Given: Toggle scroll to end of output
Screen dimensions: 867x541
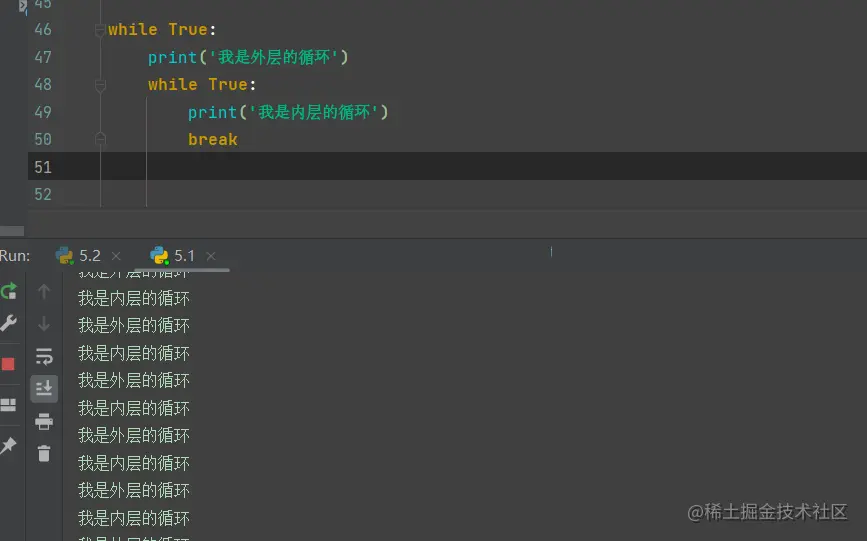Looking at the screenshot, I should 44,388.
